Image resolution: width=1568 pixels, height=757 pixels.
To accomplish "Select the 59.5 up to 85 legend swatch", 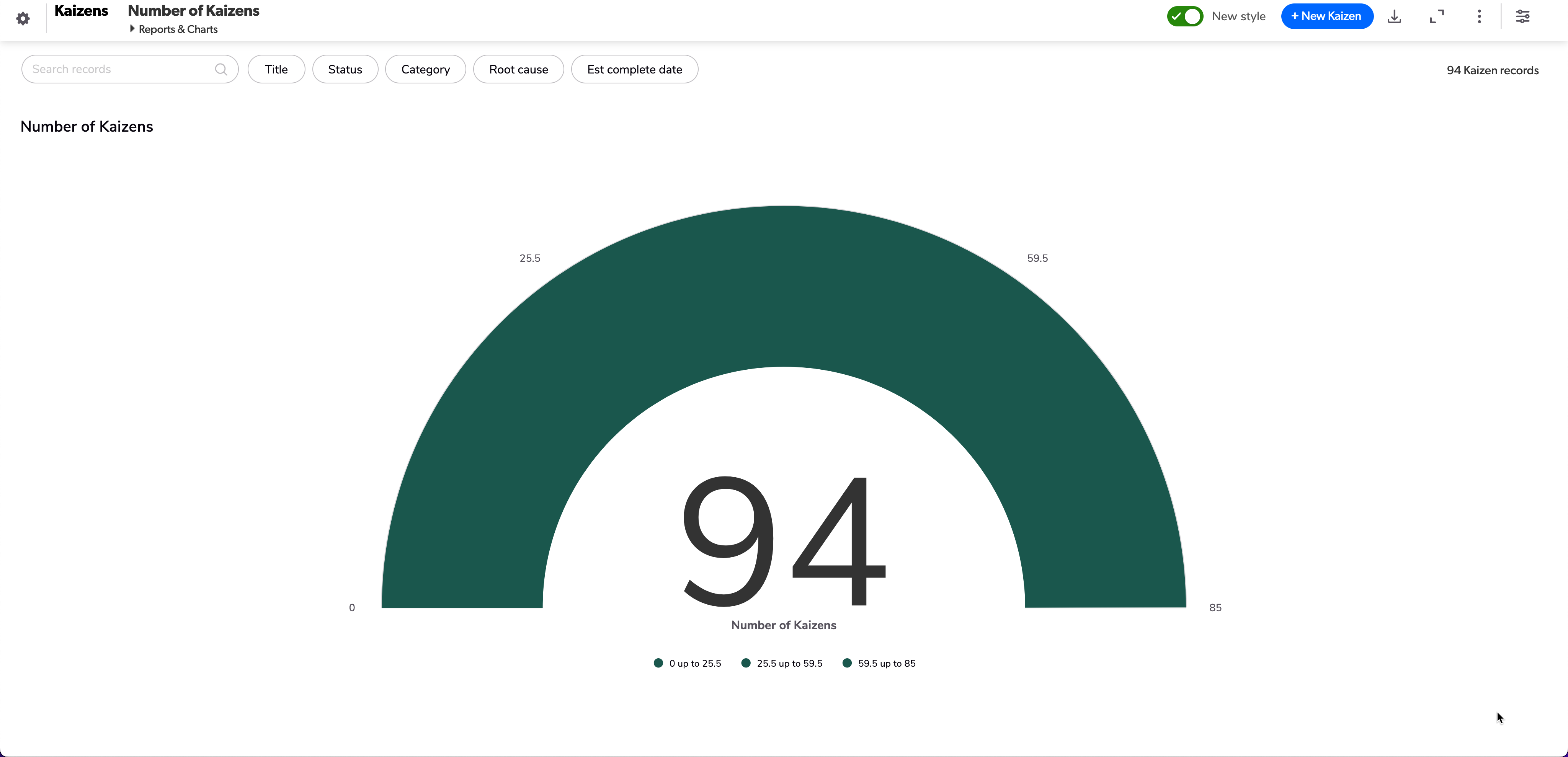I will 847,663.
